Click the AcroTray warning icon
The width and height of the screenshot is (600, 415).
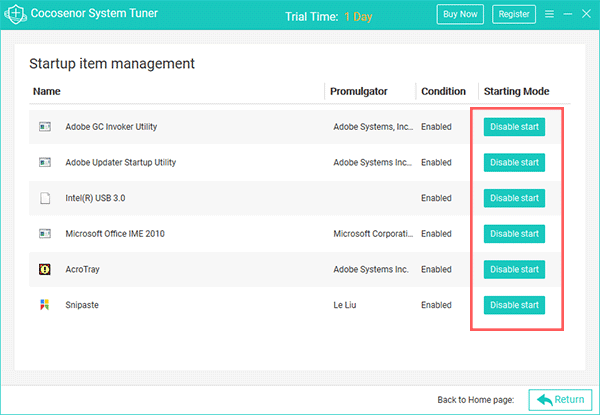pyautogui.click(x=45, y=269)
